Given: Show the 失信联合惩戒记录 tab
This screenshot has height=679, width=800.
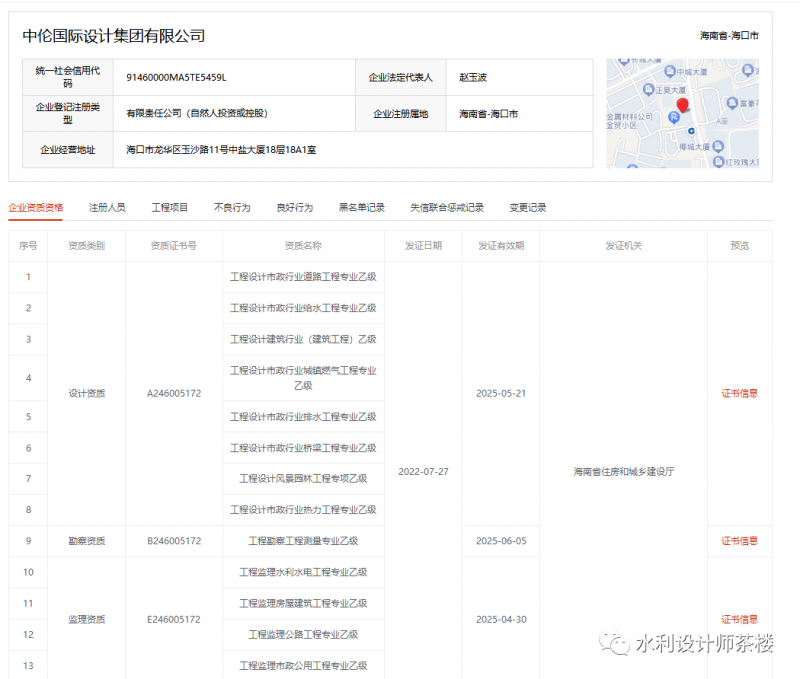Looking at the screenshot, I should point(447,208).
